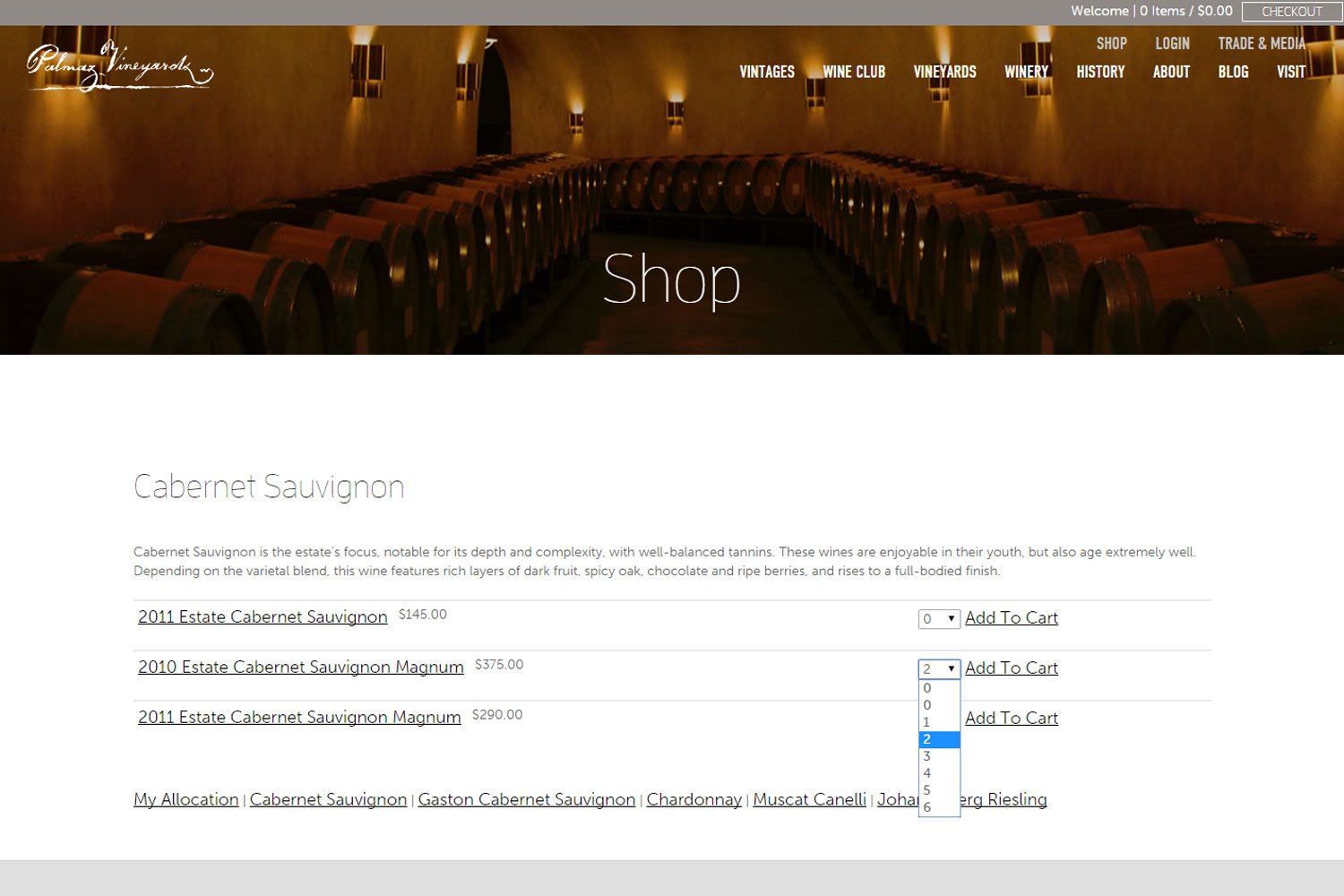Open 2010 Estate Cabernet Sauvignon Magnum product

pyautogui.click(x=301, y=668)
